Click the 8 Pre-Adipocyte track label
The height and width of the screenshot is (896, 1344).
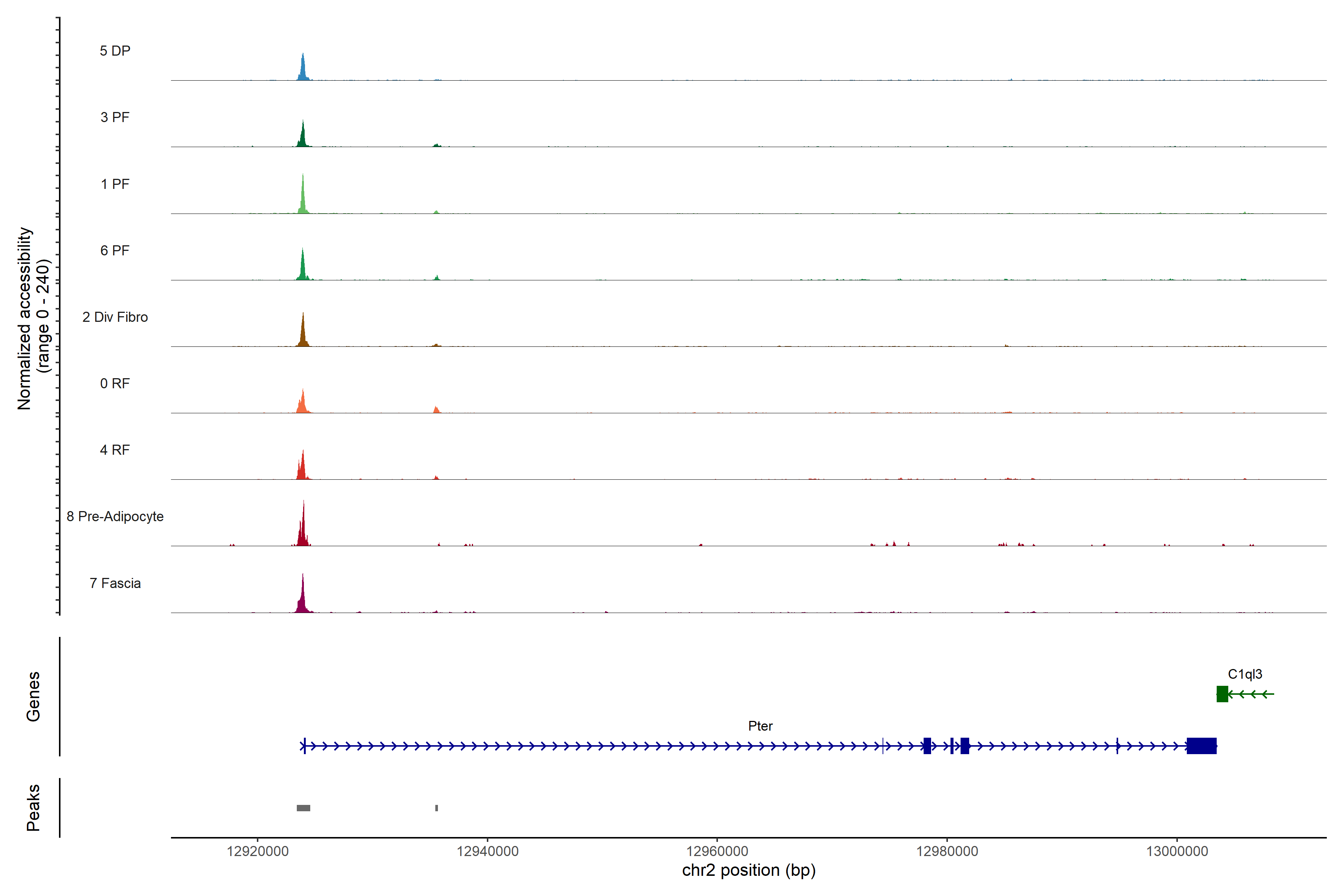pyautogui.click(x=115, y=517)
